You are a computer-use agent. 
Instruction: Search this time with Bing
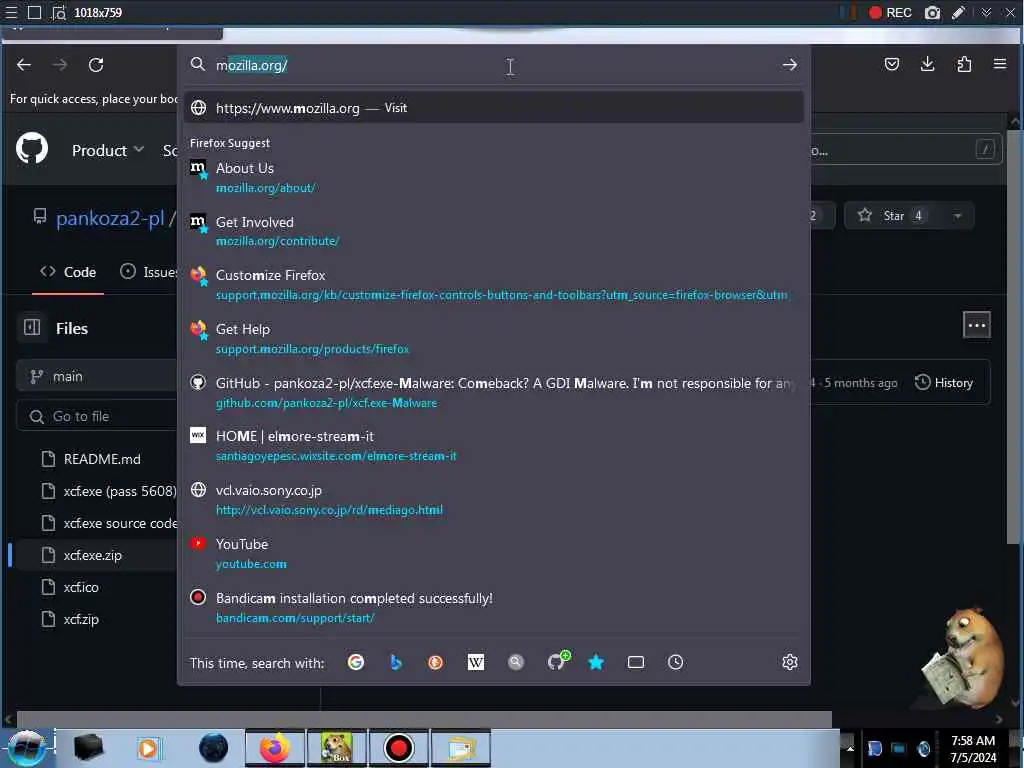(x=396, y=662)
